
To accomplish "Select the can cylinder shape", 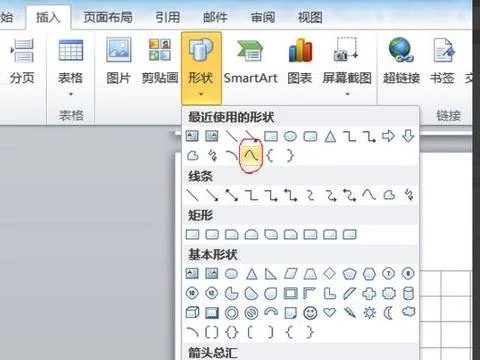I will click(408, 294).
